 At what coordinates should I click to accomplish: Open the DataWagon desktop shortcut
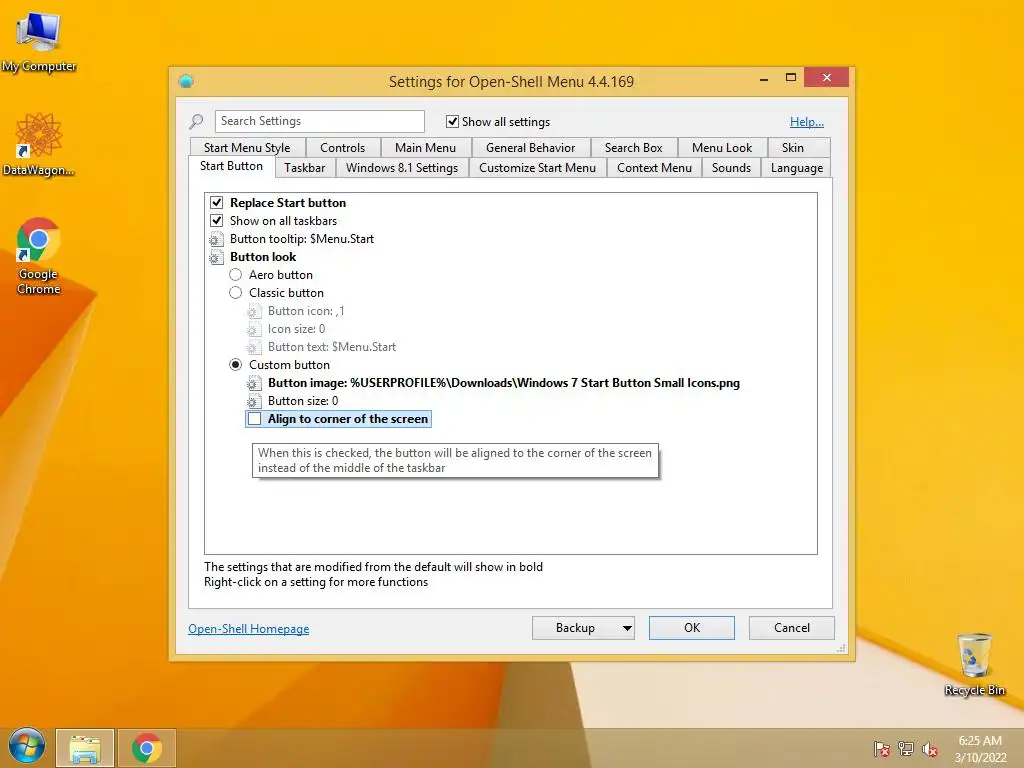(39, 144)
